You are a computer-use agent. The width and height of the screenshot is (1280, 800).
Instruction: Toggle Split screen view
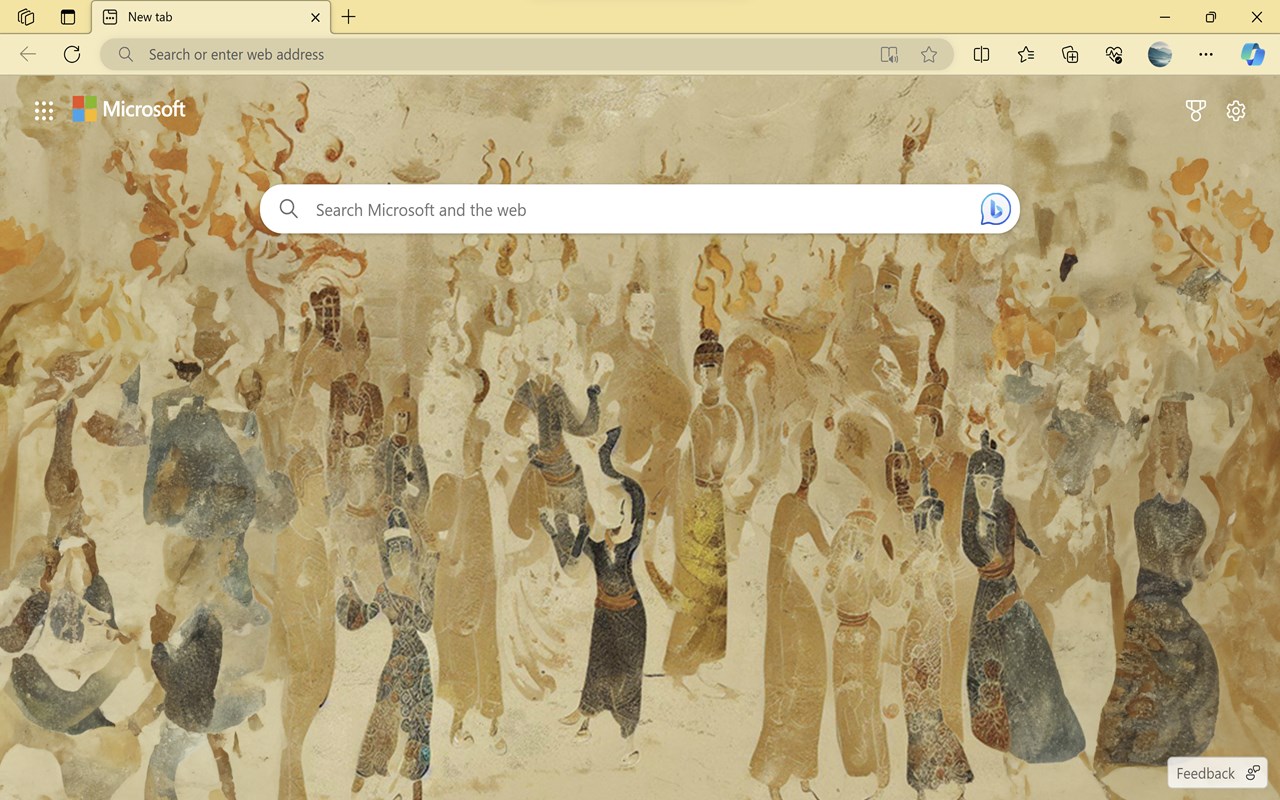[x=981, y=55]
